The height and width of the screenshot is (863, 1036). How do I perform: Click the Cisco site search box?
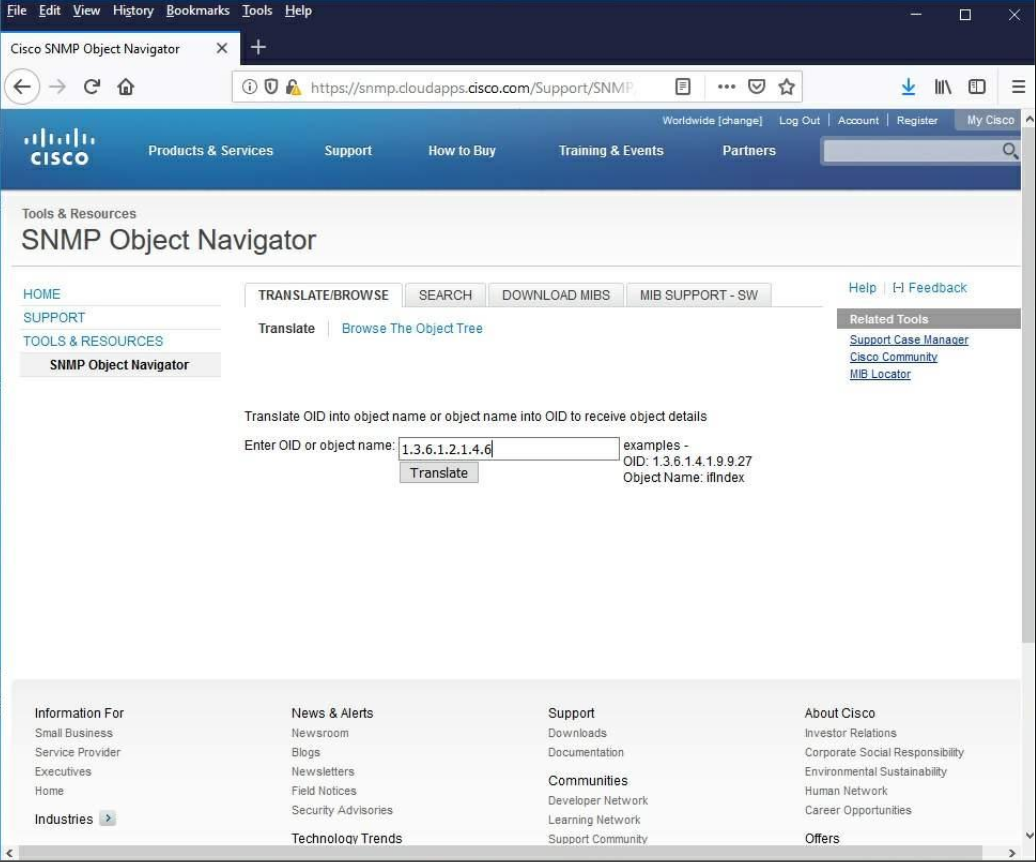point(912,151)
